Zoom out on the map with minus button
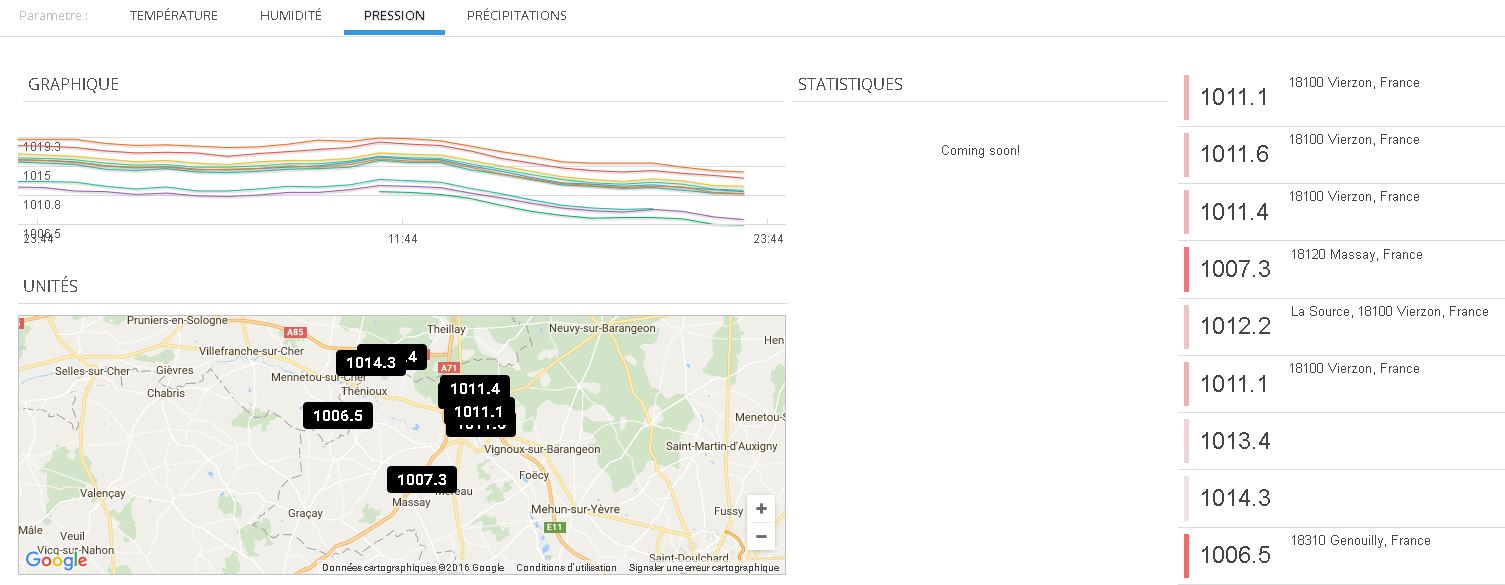Image resolution: width=1505 pixels, height=585 pixels. point(761,536)
